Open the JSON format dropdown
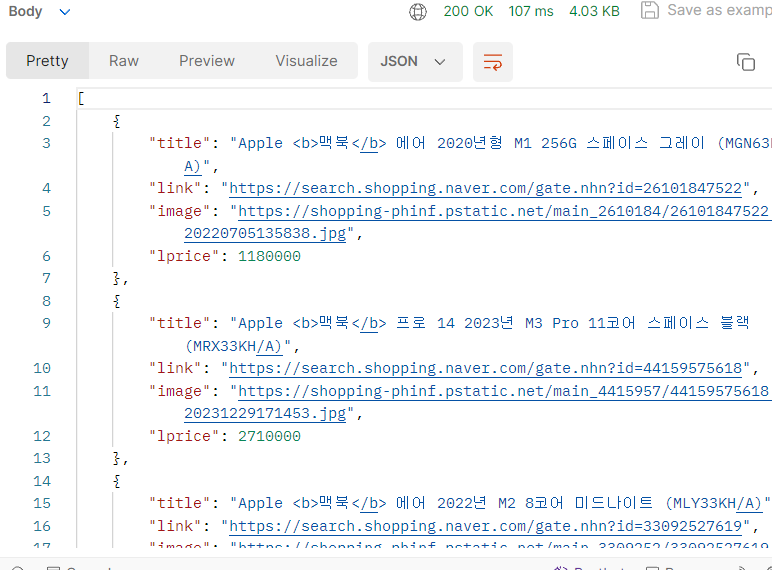The width and height of the screenshot is (772, 570). 415,62
